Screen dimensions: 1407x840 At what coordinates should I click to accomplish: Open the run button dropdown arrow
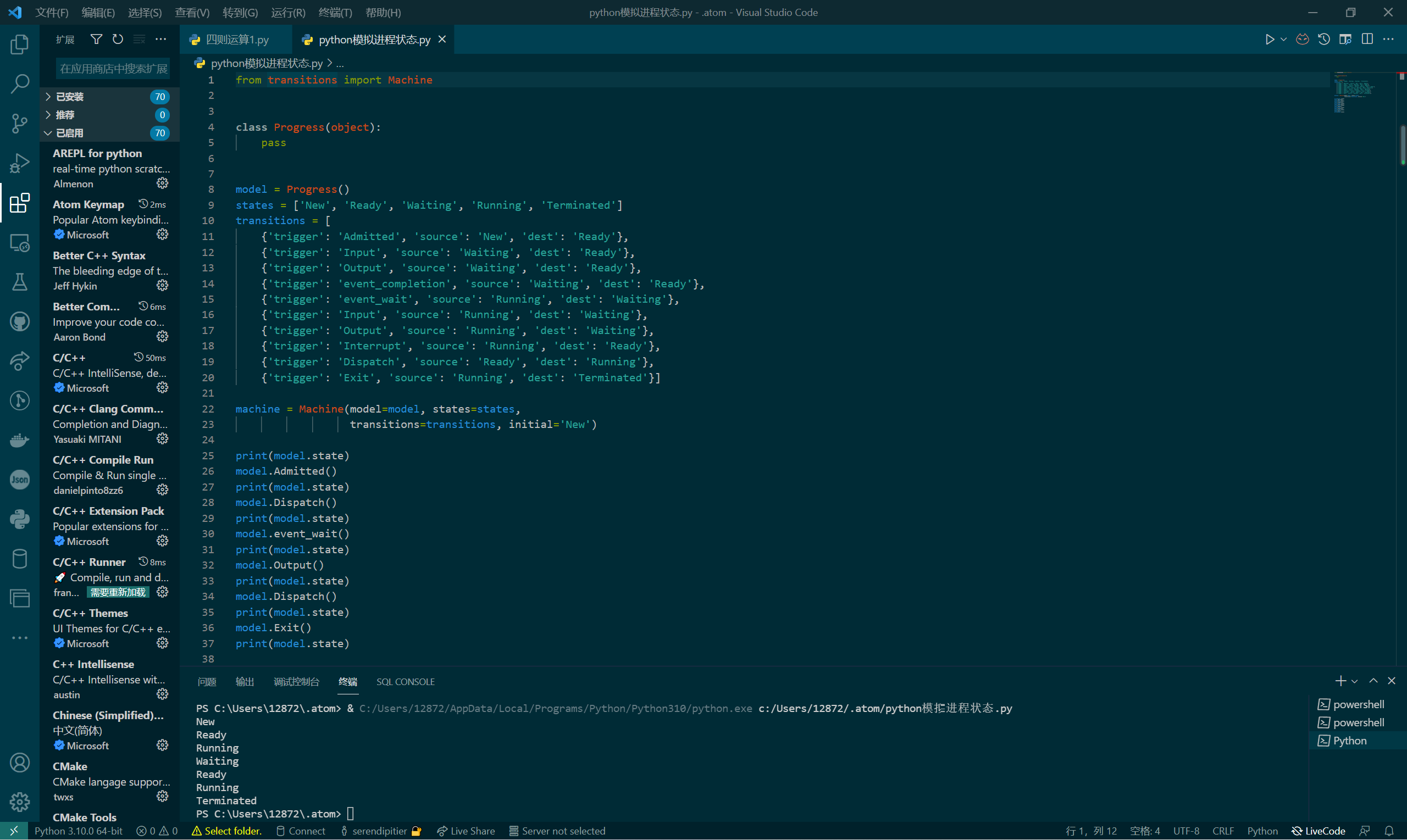1283,39
